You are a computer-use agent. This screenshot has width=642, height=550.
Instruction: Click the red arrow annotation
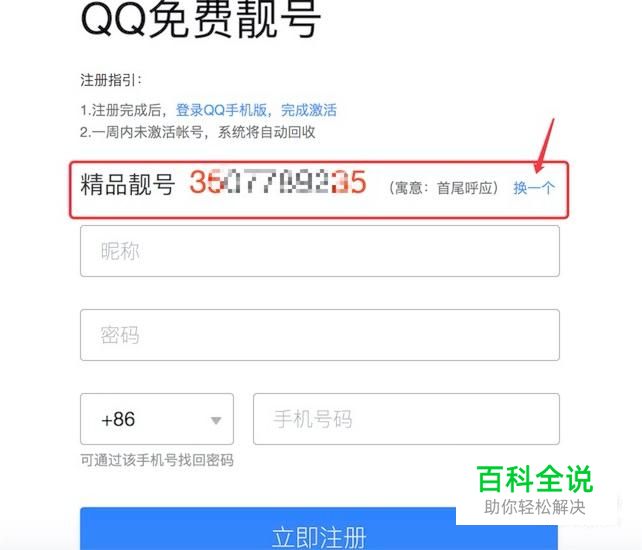(x=545, y=145)
